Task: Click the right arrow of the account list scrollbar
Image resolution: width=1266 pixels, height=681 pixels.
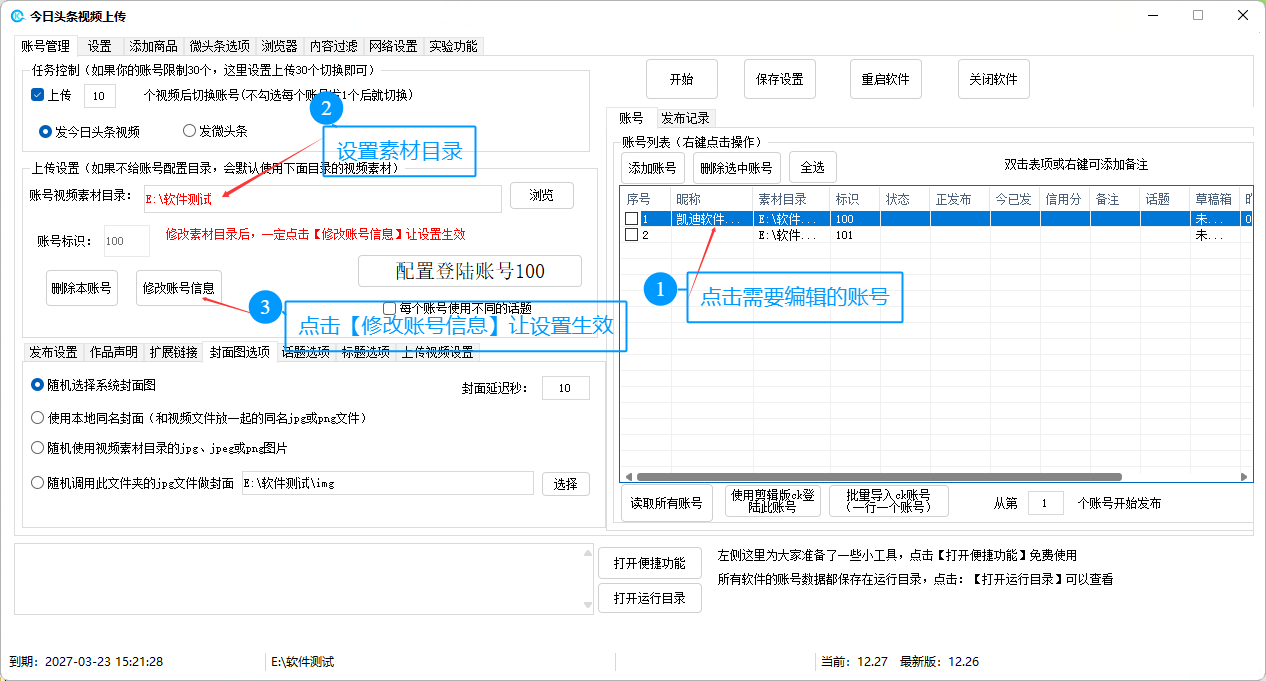Action: (1243, 477)
